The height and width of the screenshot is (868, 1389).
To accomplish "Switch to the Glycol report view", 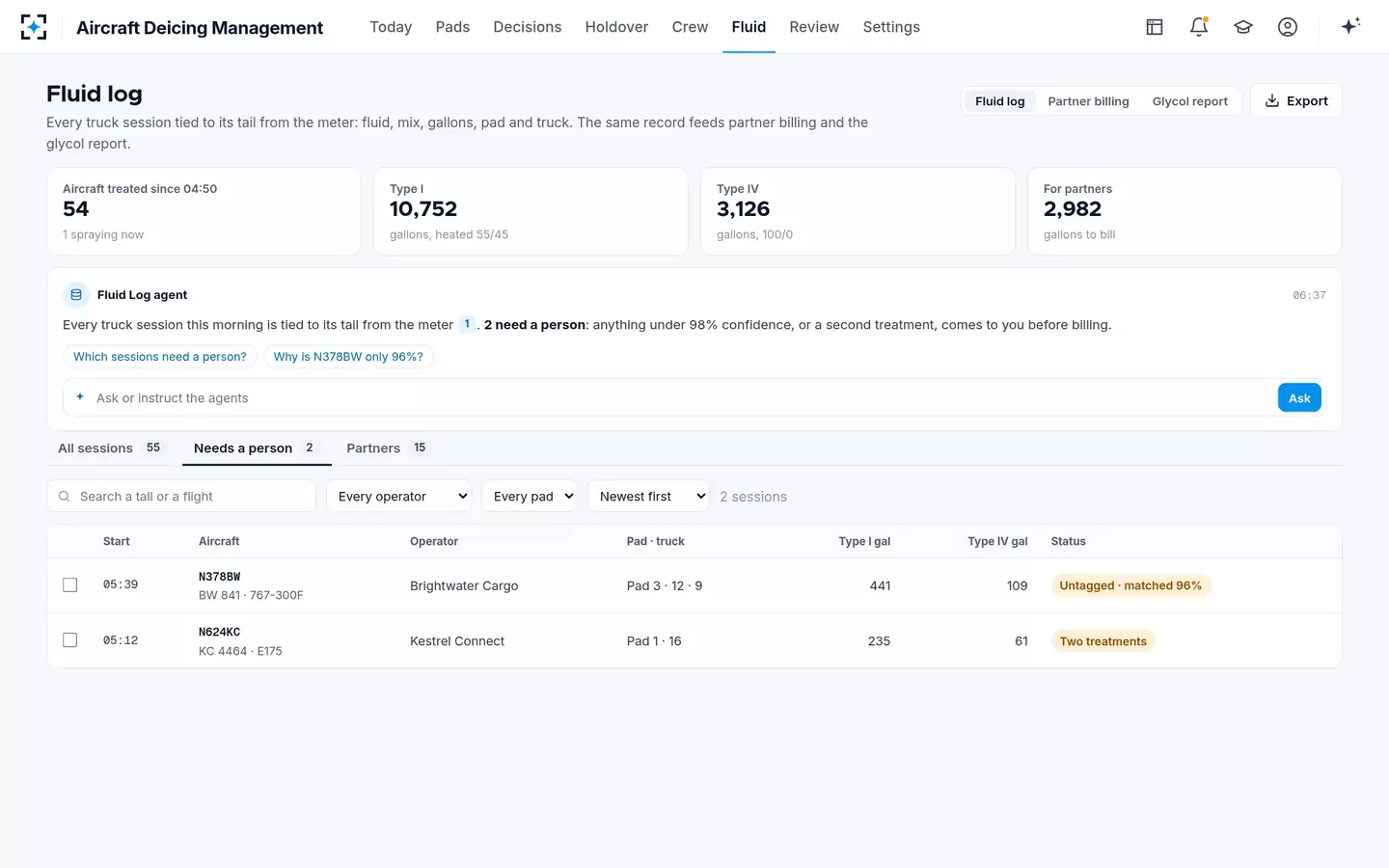I will click(x=1189, y=101).
